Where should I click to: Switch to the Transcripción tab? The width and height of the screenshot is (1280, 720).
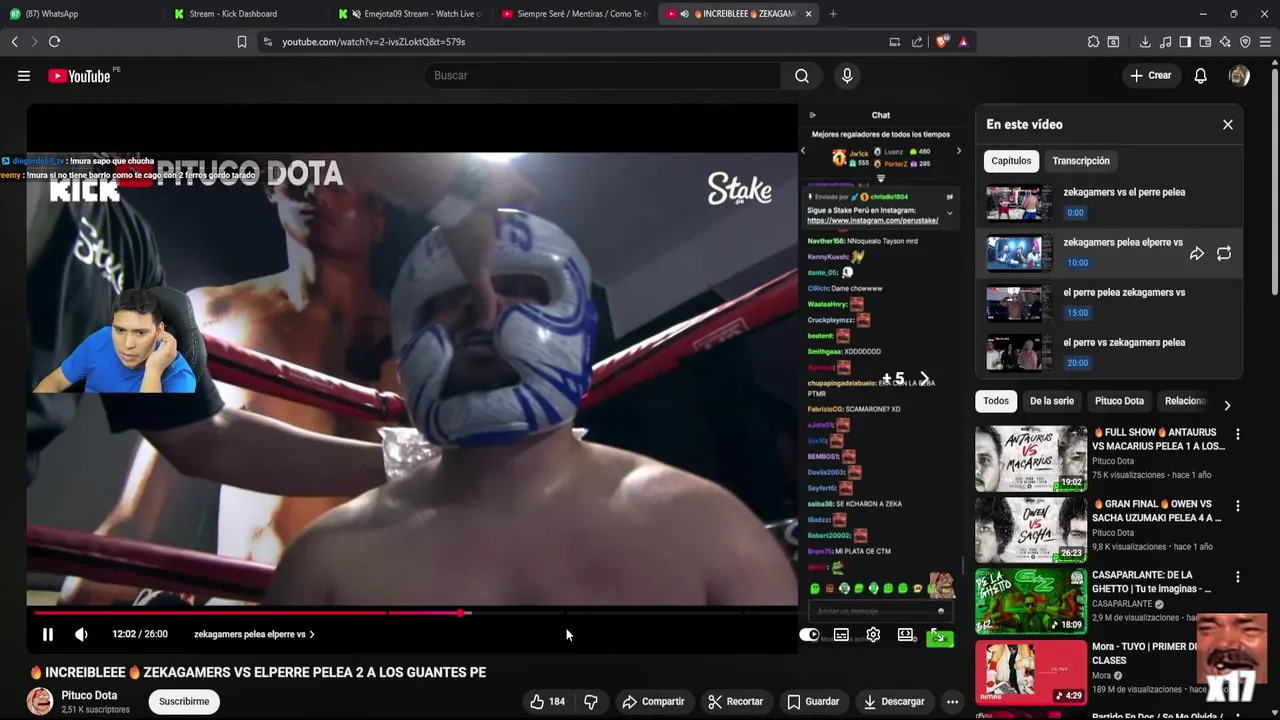[x=1081, y=161]
